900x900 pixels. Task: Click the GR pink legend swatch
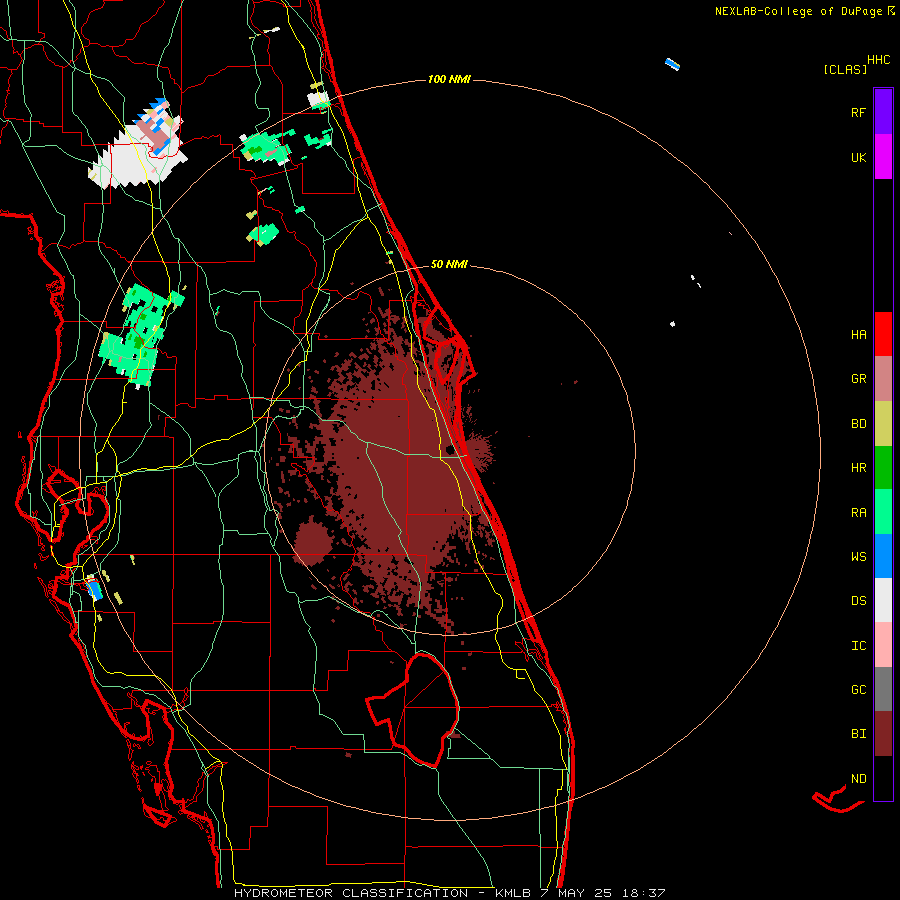tap(883, 379)
